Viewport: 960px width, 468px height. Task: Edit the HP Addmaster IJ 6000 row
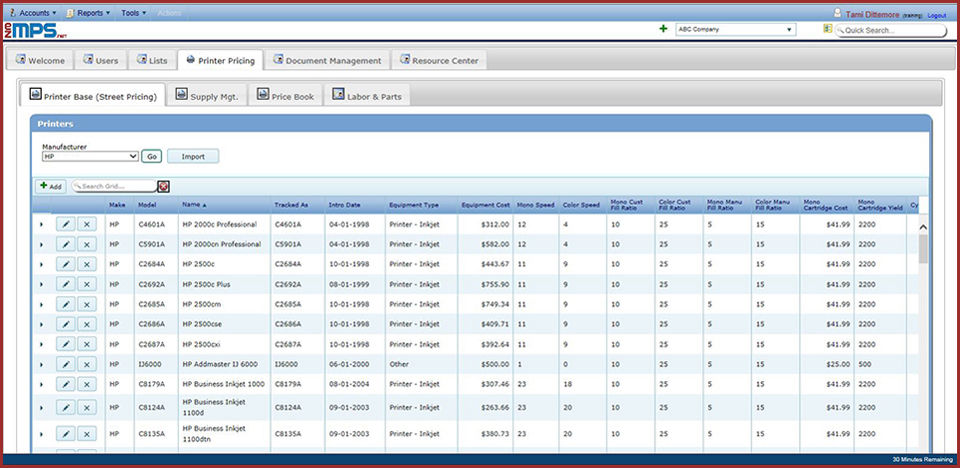(66, 364)
